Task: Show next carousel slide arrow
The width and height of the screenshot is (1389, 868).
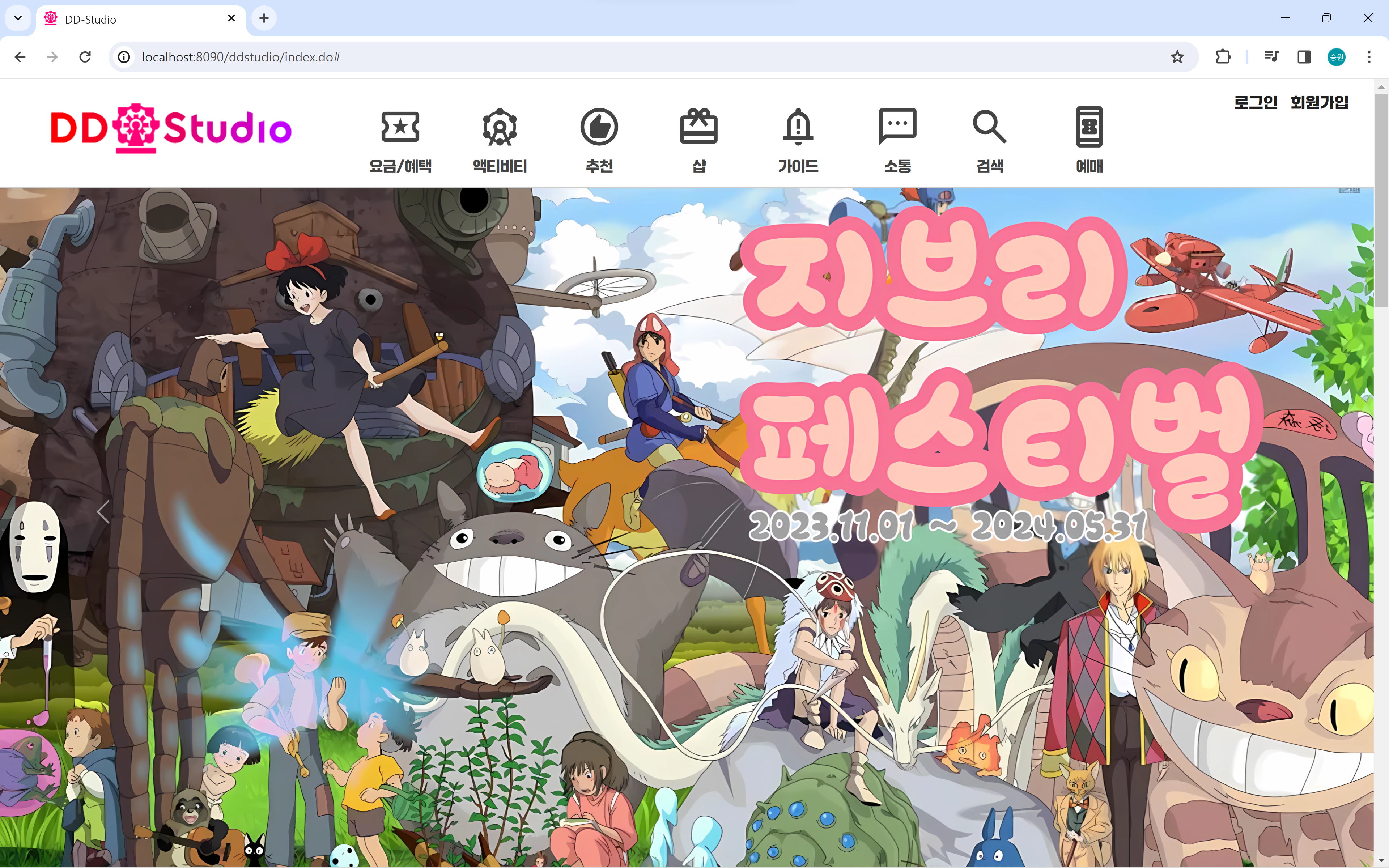Action: coord(1270,511)
